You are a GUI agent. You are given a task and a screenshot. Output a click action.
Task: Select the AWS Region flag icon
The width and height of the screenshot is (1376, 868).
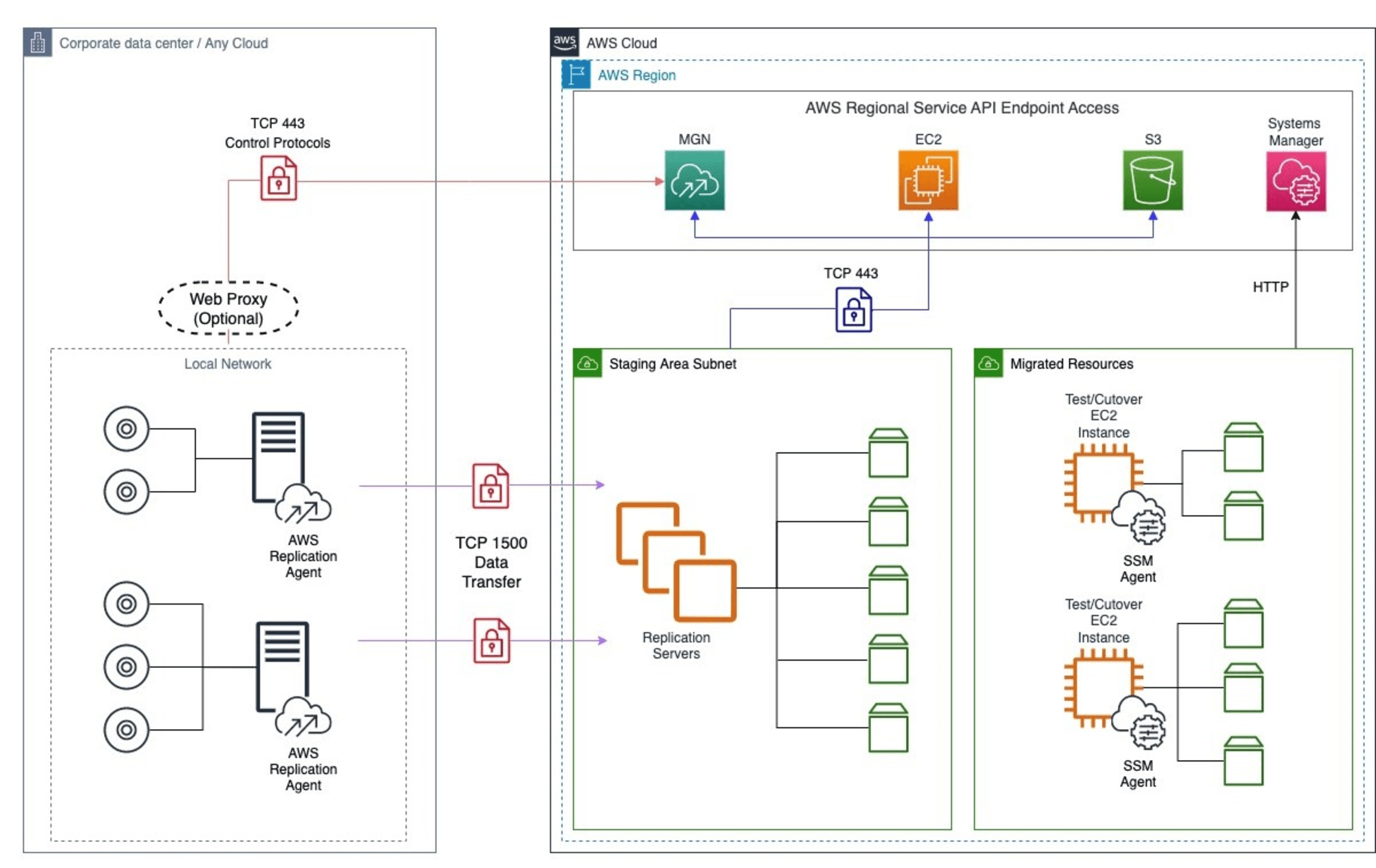(x=577, y=74)
